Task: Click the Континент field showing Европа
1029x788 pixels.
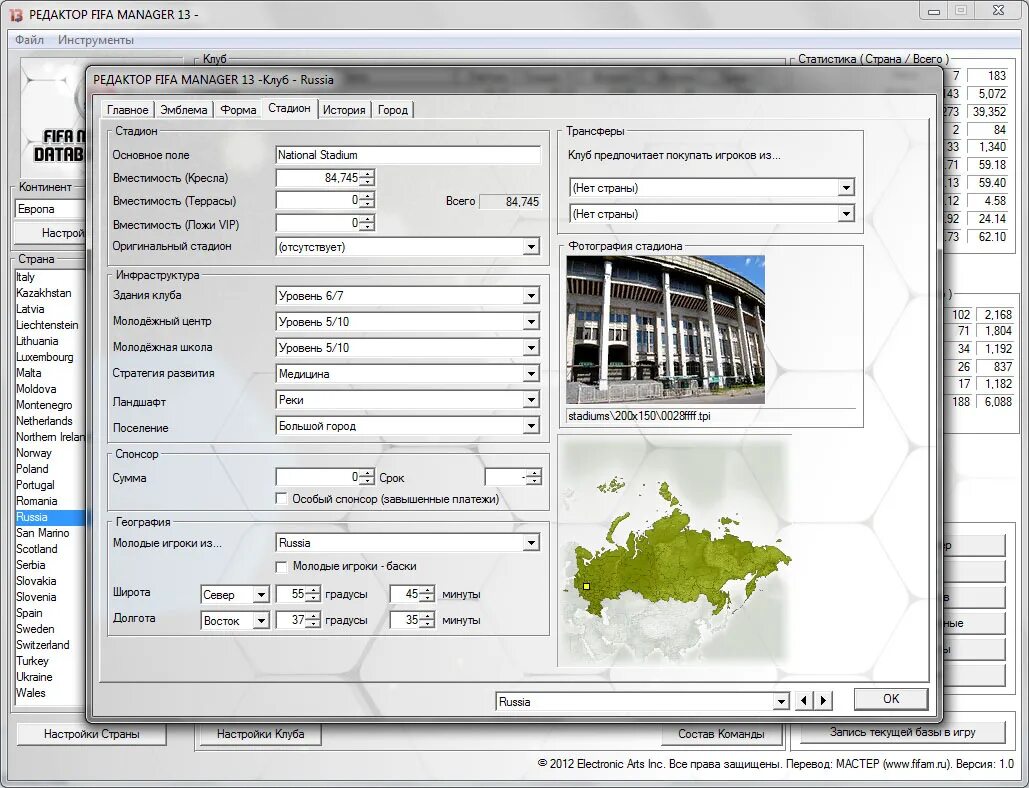Action: click(50, 209)
